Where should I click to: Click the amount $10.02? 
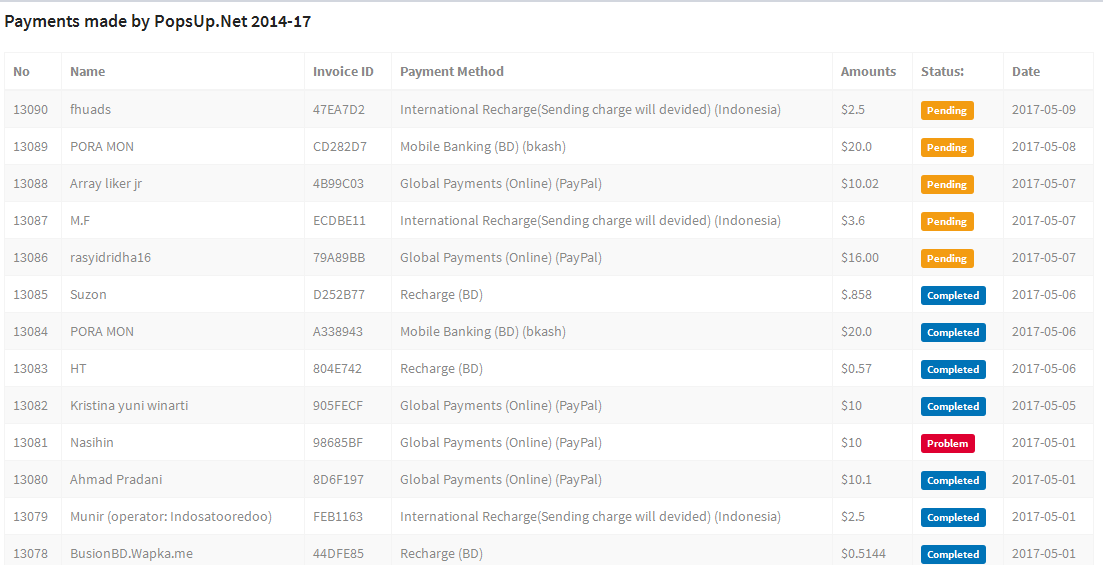click(860, 184)
